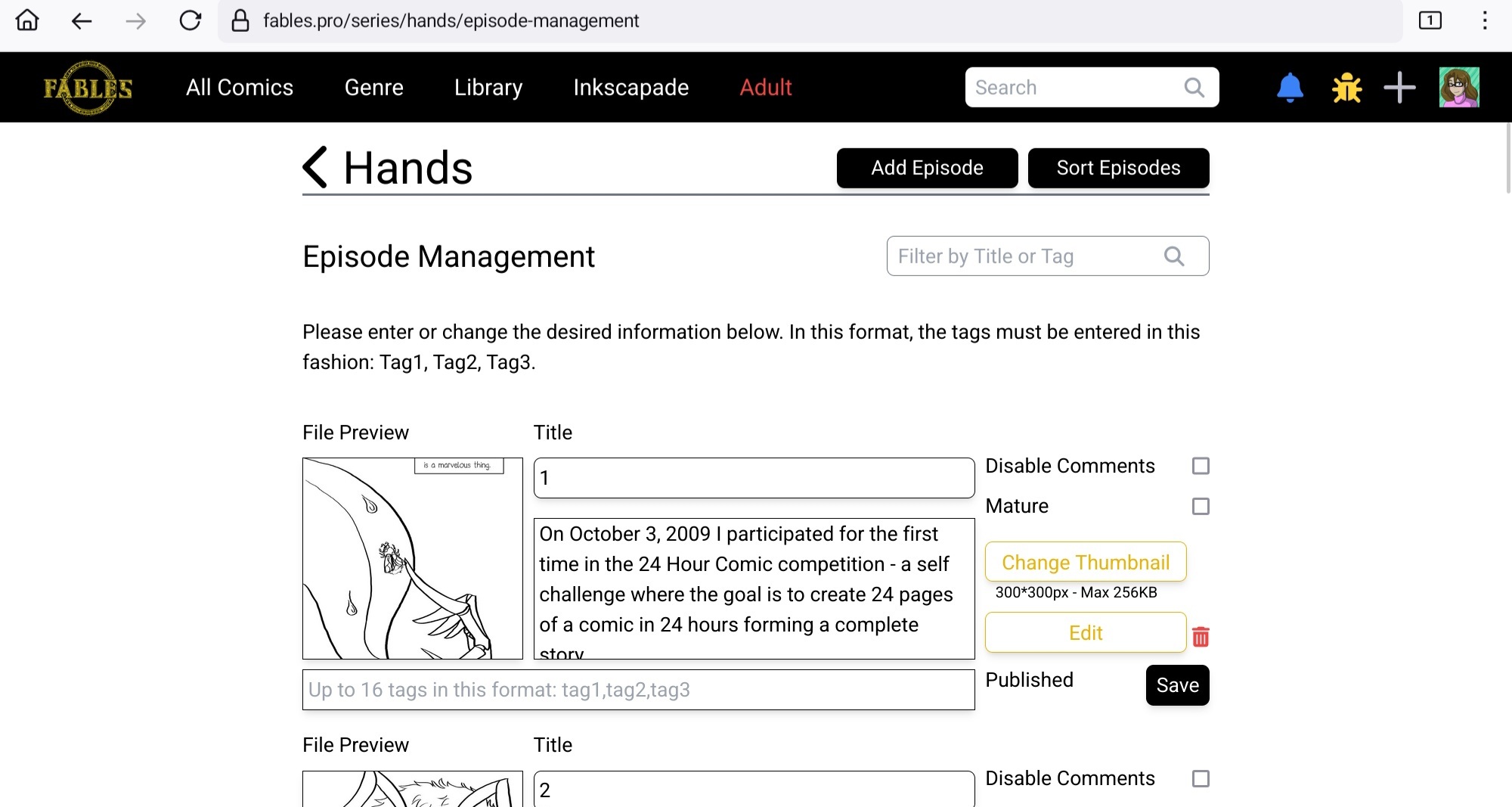Edit the title field containing 2
This screenshot has height=807, width=1512.
click(x=754, y=789)
